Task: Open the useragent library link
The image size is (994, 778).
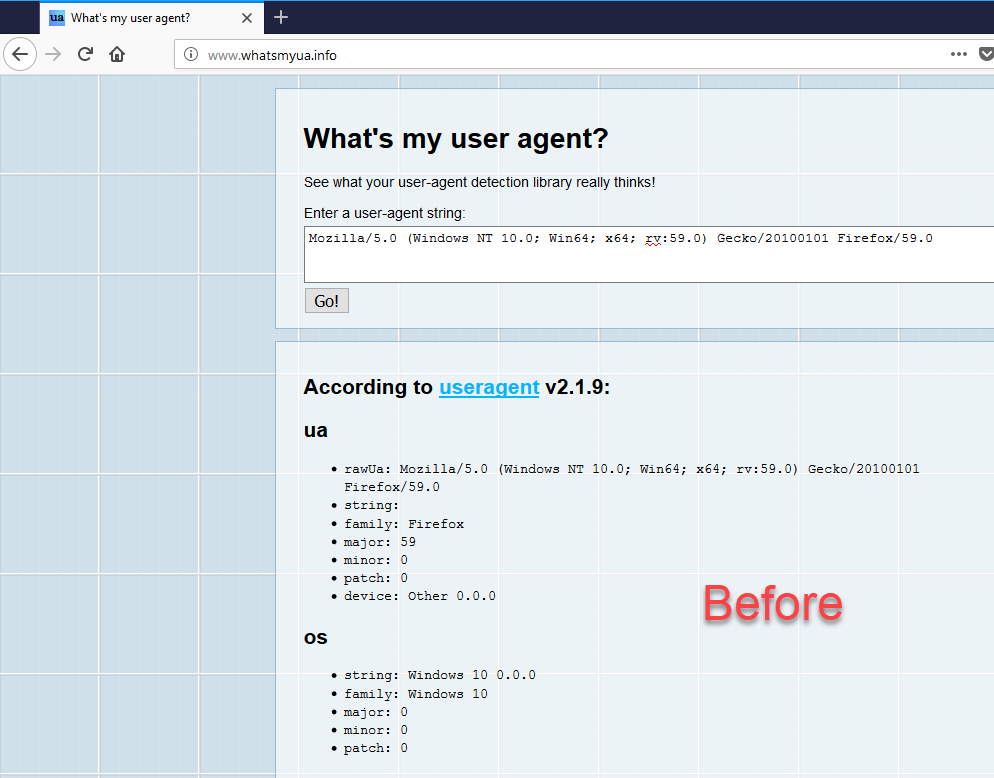Action: coord(489,387)
